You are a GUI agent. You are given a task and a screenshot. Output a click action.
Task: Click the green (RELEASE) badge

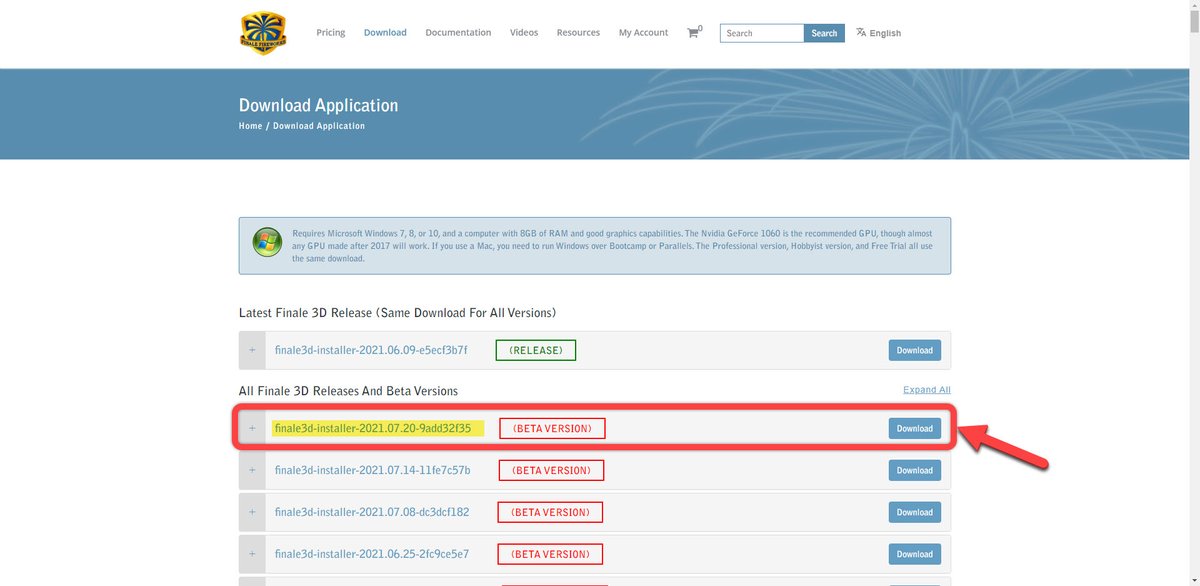tap(536, 350)
